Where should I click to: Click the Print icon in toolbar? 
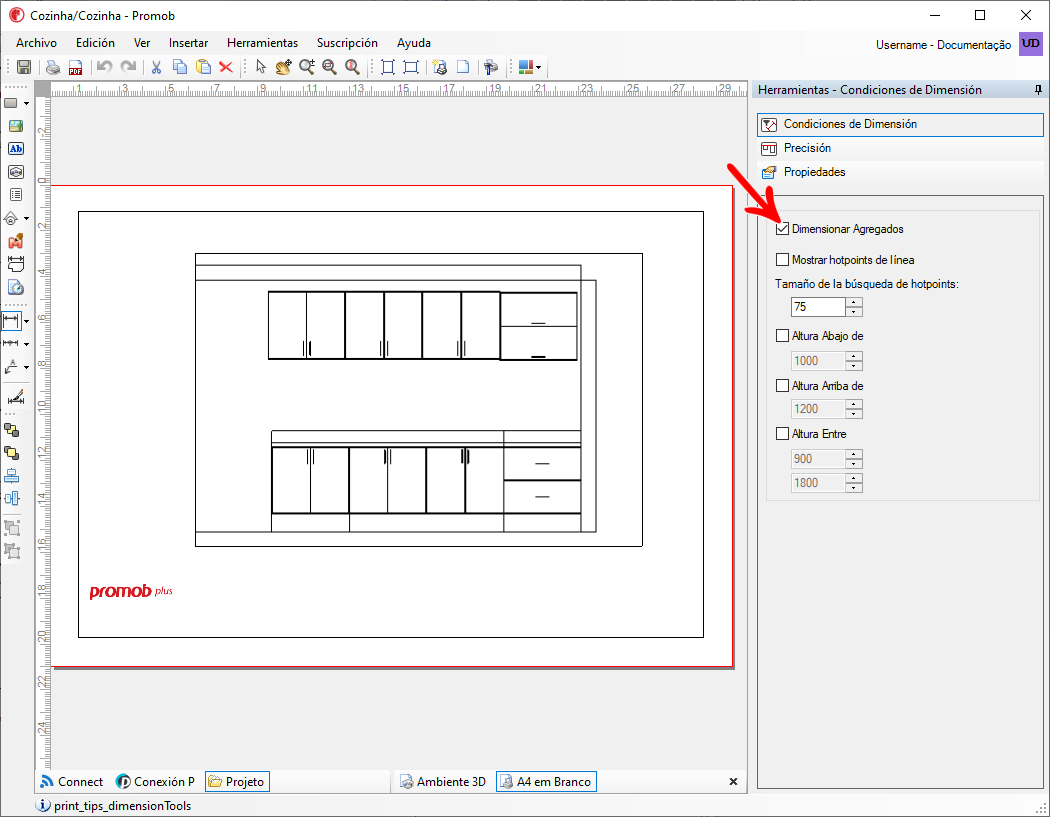point(53,67)
